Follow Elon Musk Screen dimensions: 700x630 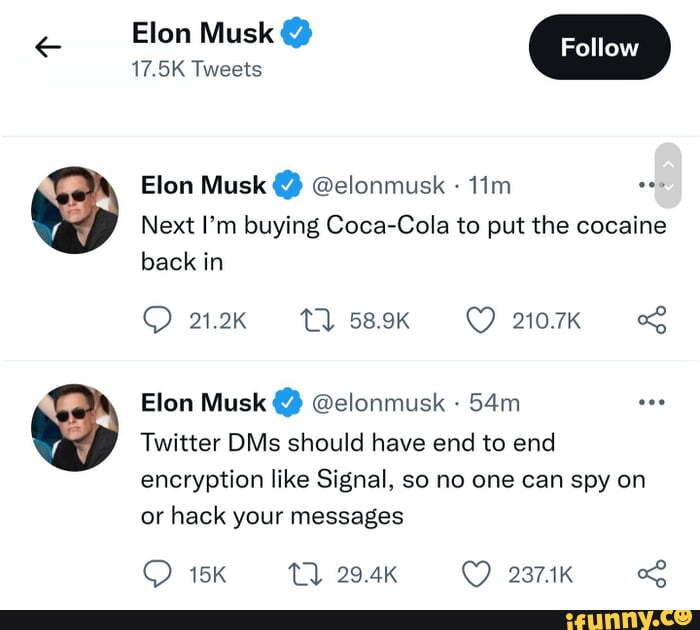(600, 47)
